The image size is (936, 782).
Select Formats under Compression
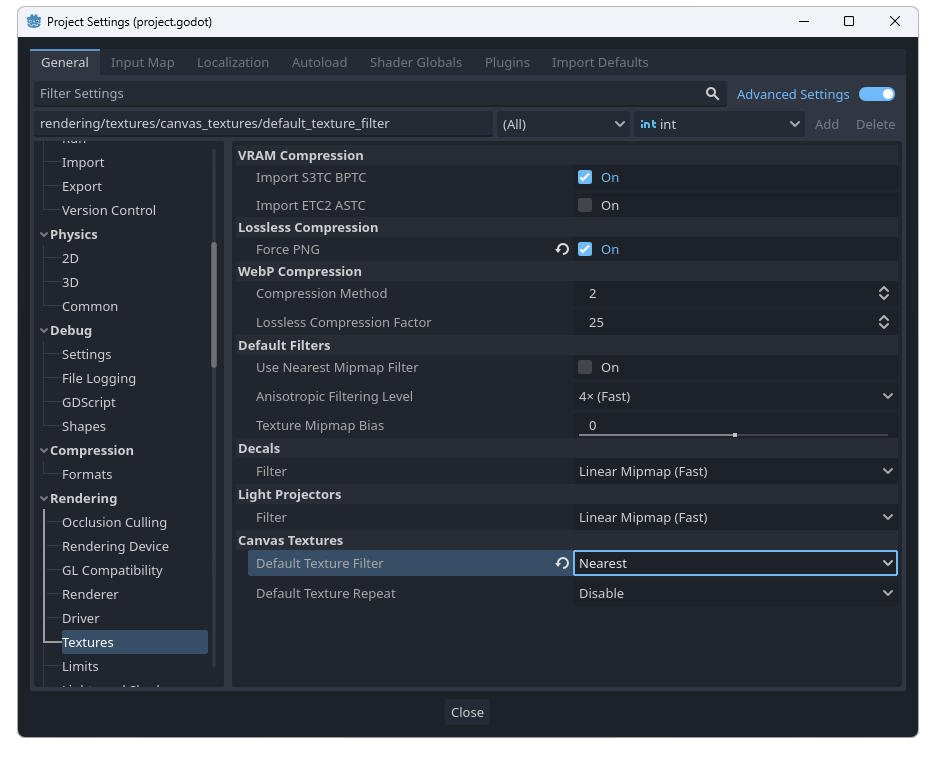(x=87, y=475)
